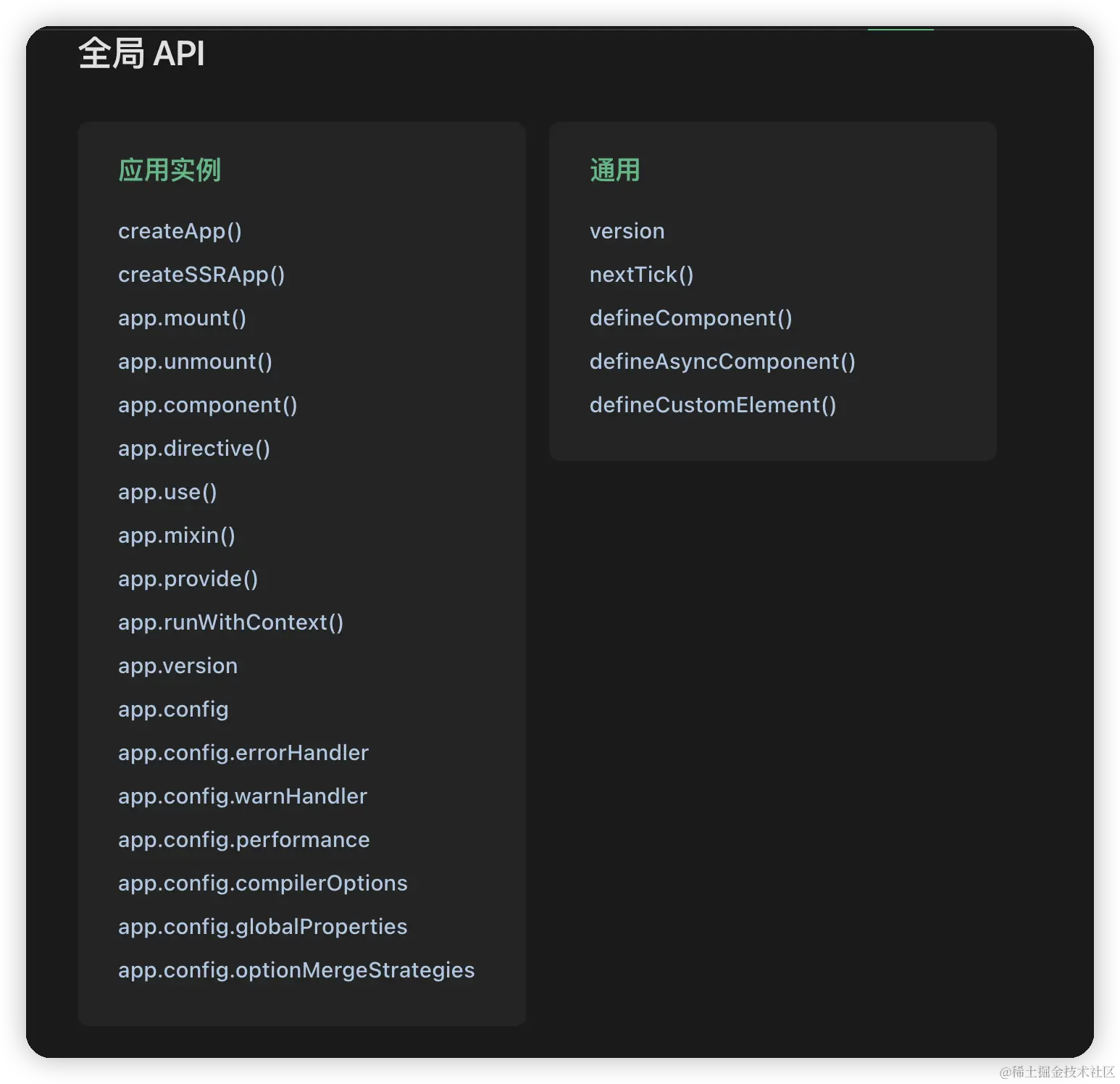This screenshot has width=1120, height=1084.
Task: Select the app.unmount() entry
Action: point(195,362)
